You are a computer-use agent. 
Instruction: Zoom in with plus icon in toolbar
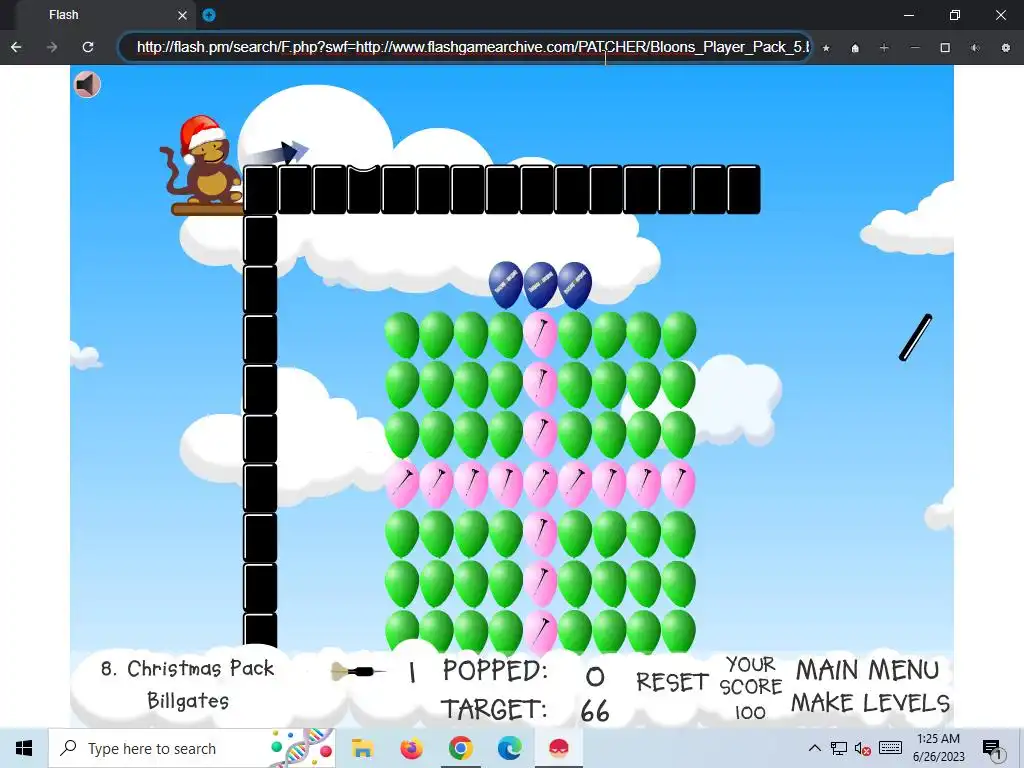coord(884,48)
